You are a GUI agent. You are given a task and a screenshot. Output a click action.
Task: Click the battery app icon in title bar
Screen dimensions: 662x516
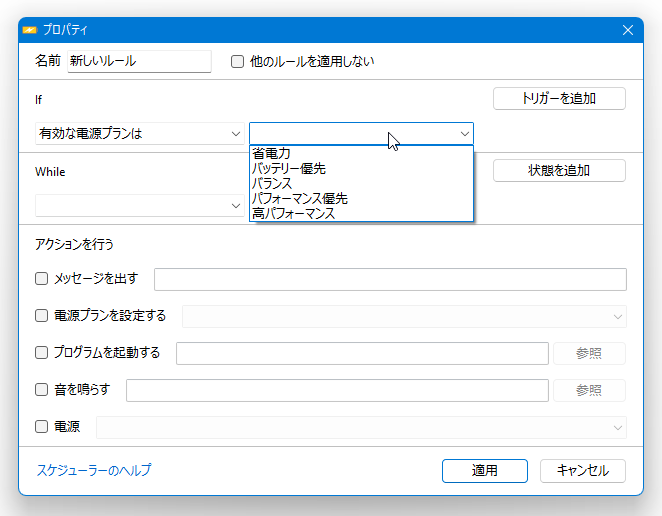click(x=30, y=30)
